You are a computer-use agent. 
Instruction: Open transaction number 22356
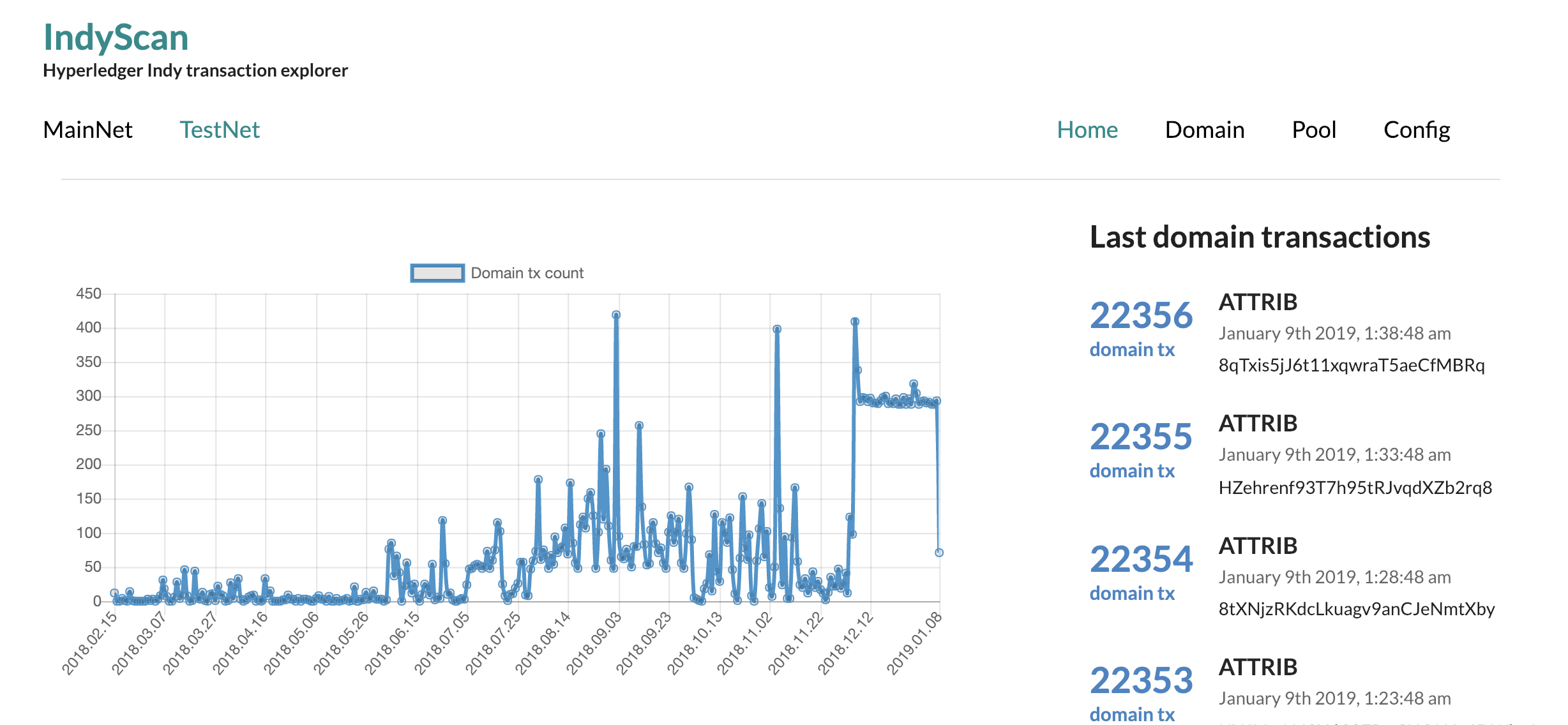(1141, 315)
